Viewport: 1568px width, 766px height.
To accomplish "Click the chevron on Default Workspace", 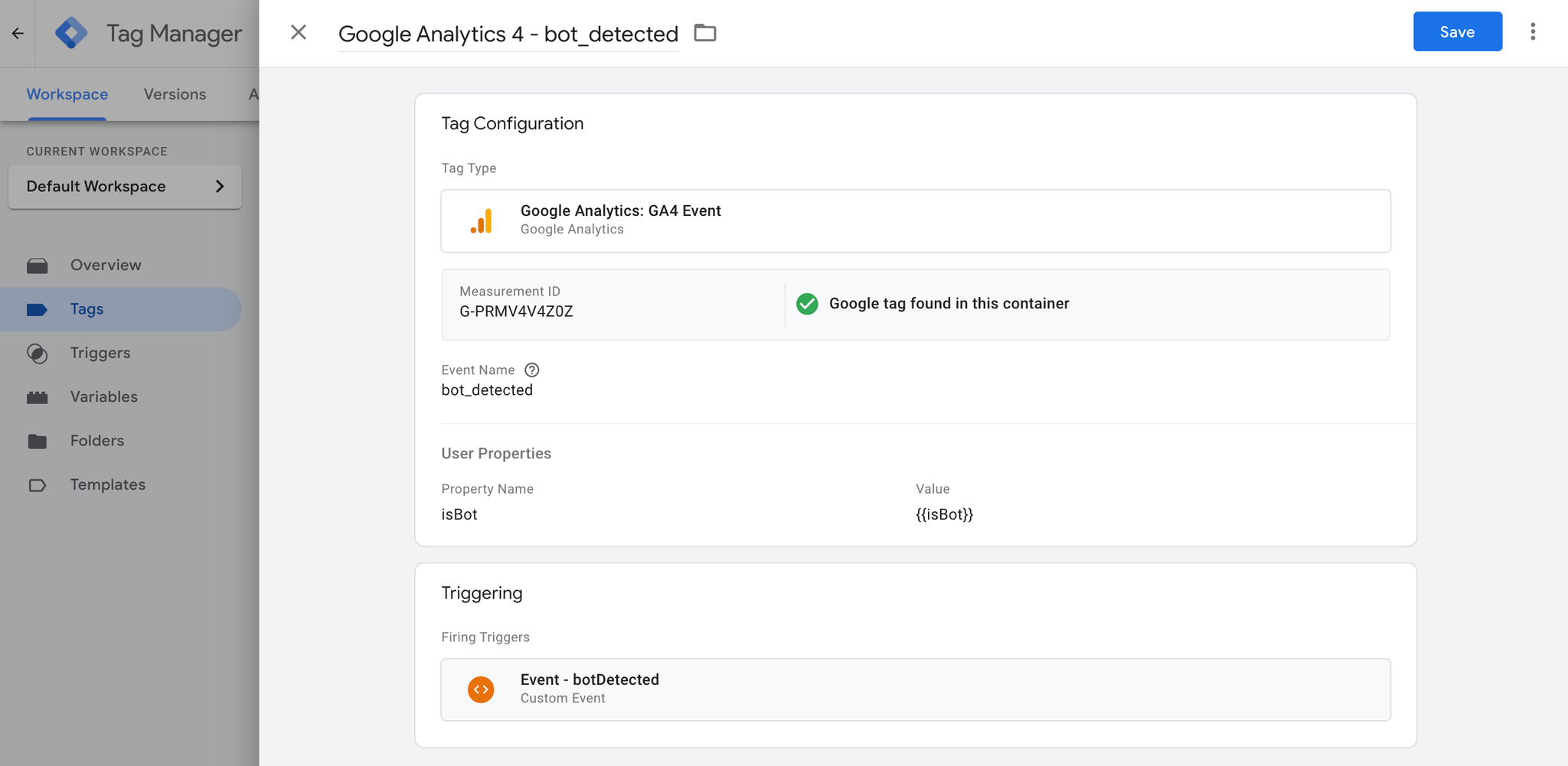I will [220, 186].
